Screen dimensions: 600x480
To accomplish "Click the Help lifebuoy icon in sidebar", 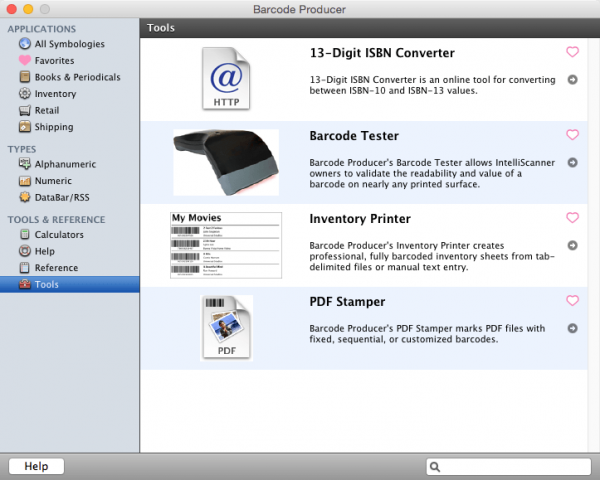I will pyautogui.click(x=25, y=251).
